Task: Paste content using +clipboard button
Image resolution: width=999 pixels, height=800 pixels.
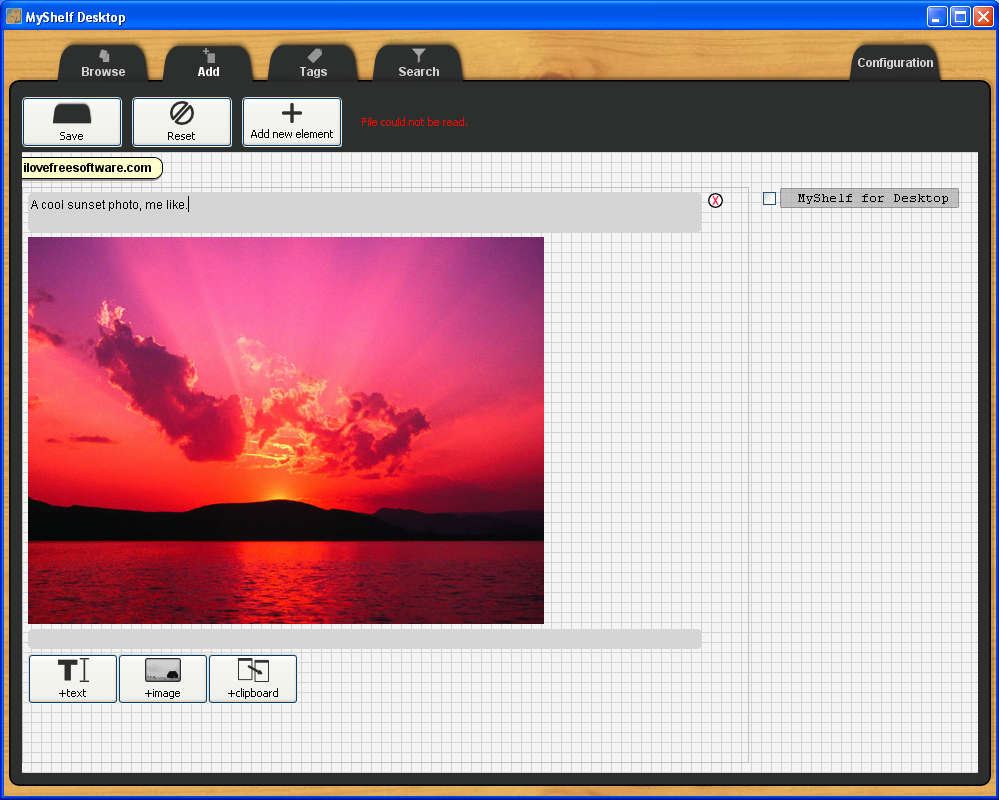Action: pyautogui.click(x=253, y=679)
